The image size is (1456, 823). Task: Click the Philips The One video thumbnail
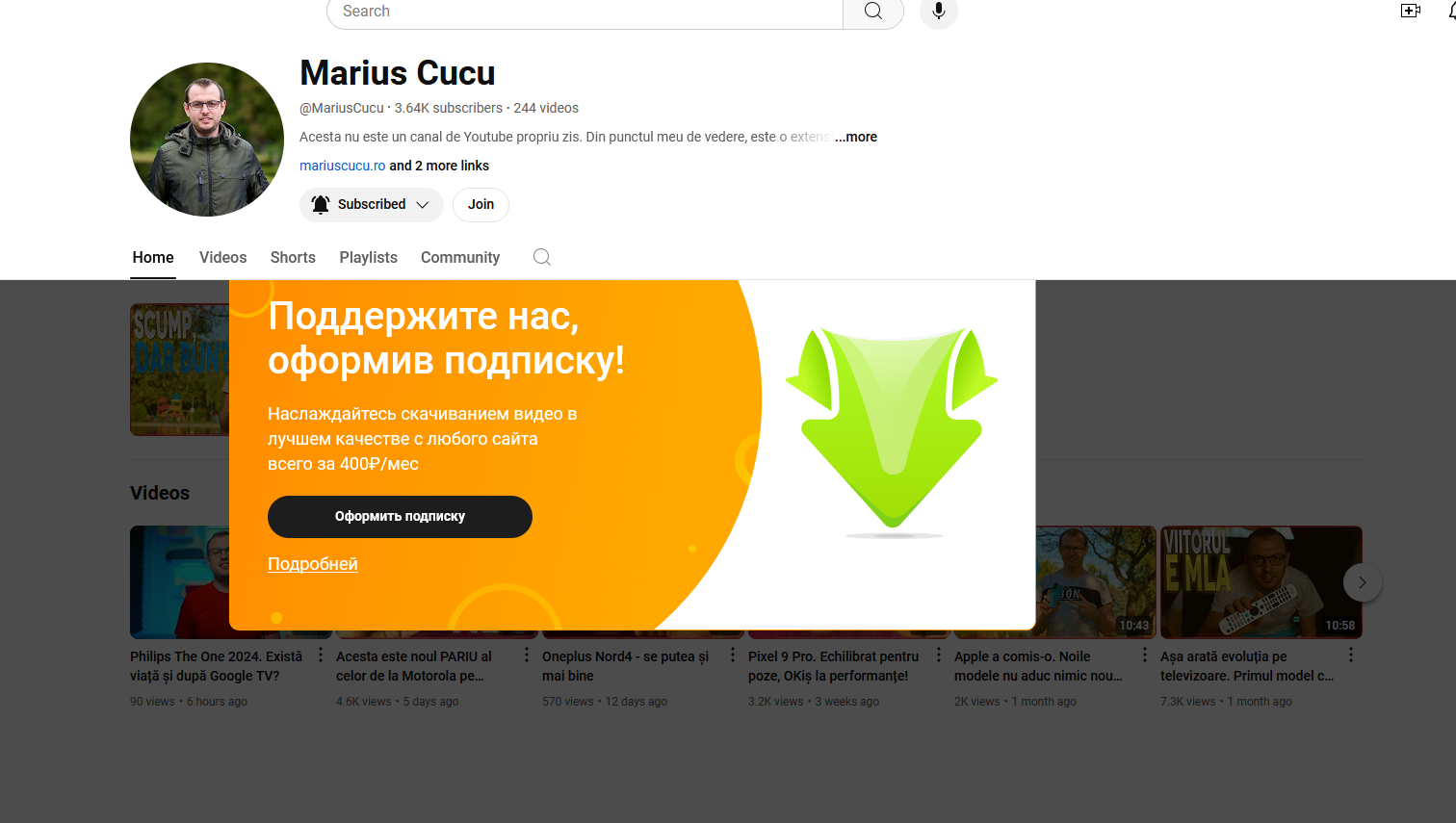[x=180, y=581]
